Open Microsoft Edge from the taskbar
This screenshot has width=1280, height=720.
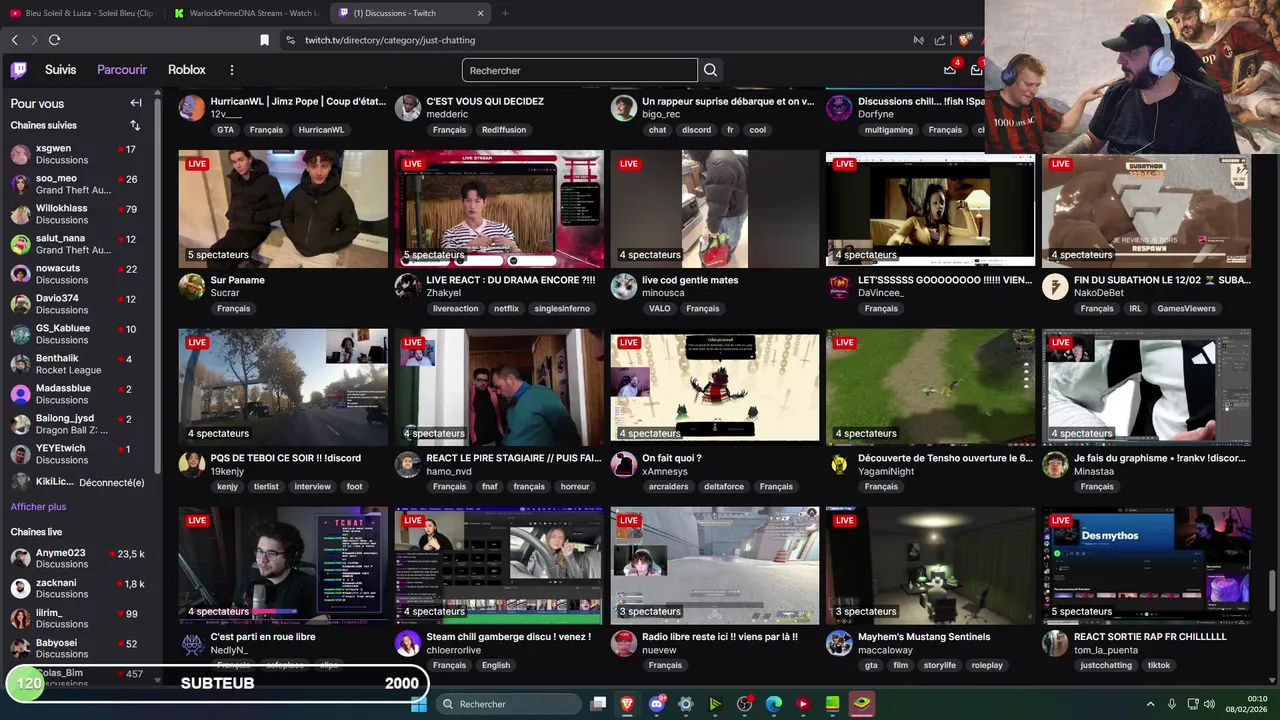pos(774,704)
